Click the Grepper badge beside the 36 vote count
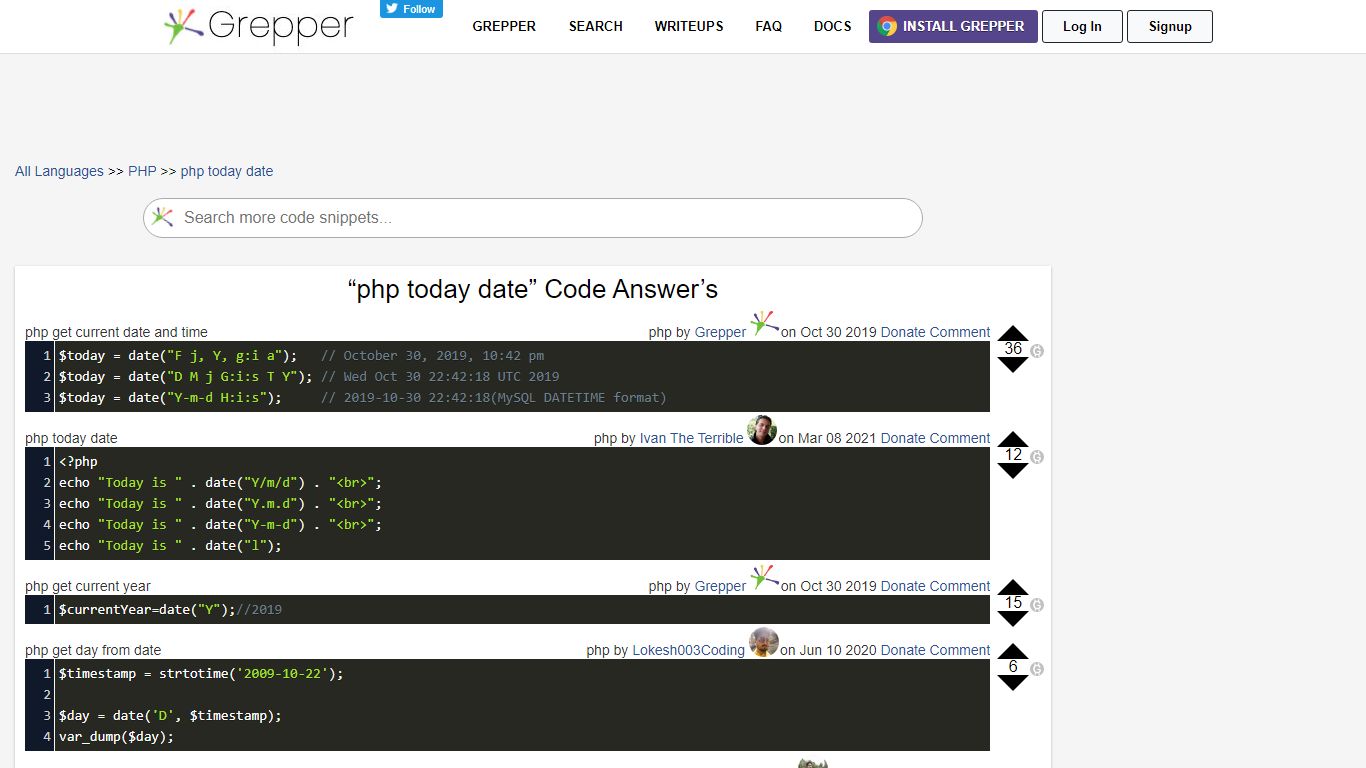The width and height of the screenshot is (1366, 768). (x=1037, y=351)
